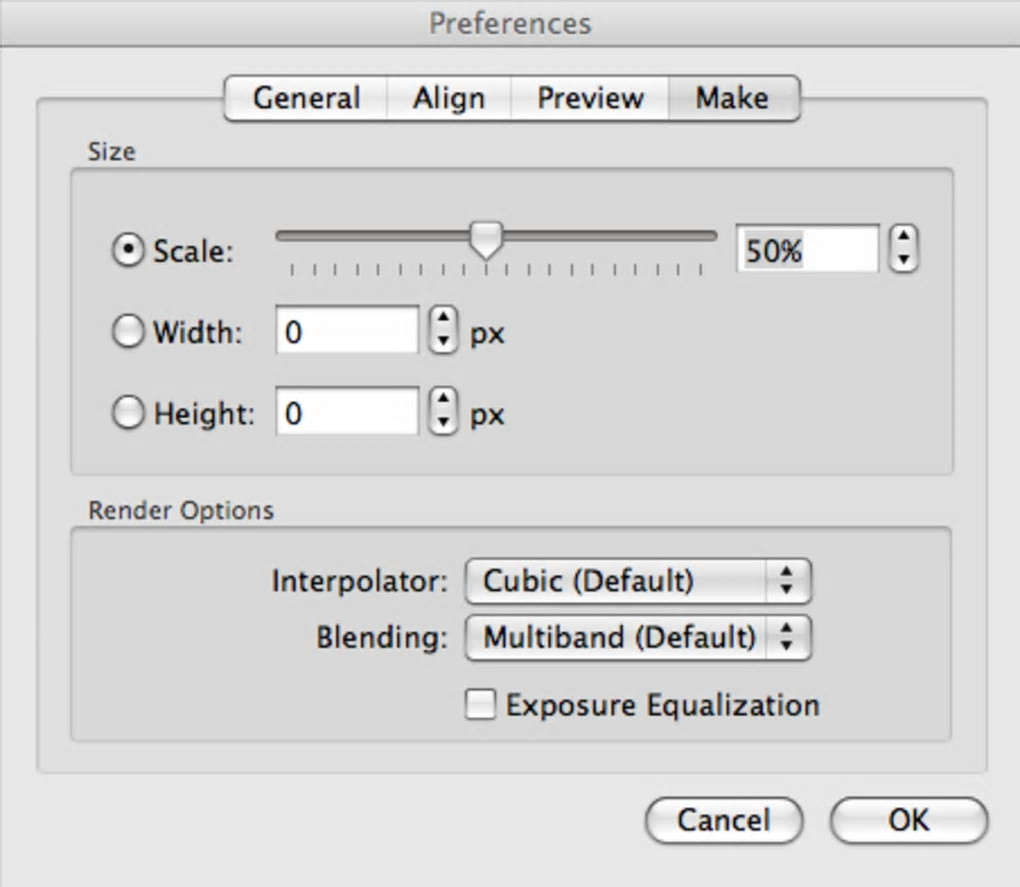
Task: Decrease scale percentage with stepper down arrow
Action: click(x=904, y=260)
